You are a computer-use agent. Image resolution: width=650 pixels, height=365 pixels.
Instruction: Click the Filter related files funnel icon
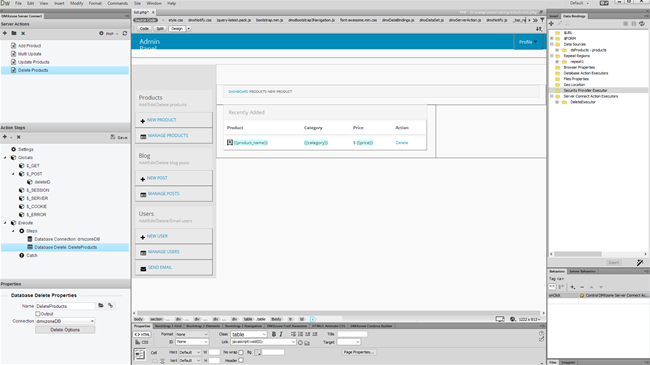point(542,20)
